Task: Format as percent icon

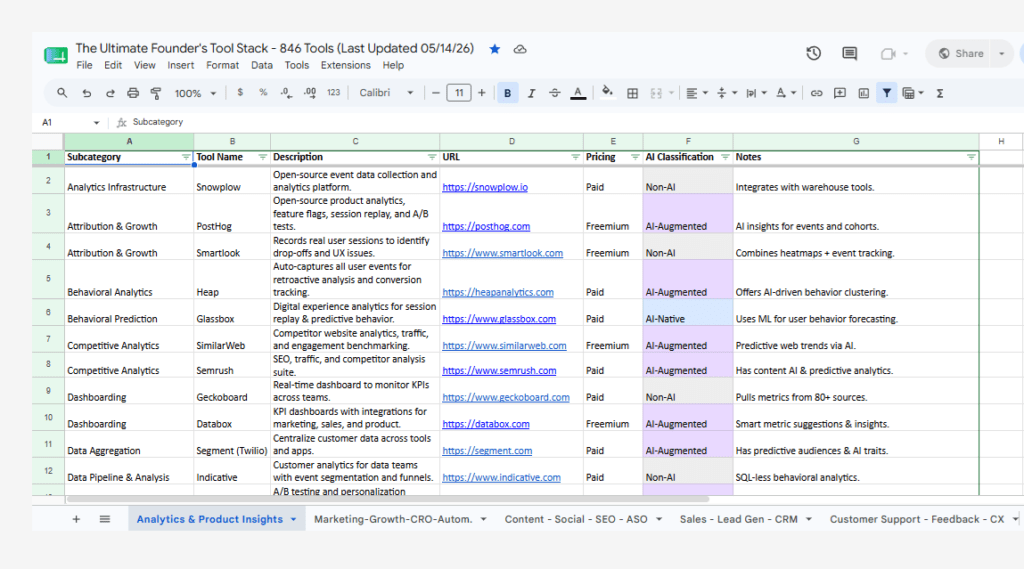Action: click(263, 93)
